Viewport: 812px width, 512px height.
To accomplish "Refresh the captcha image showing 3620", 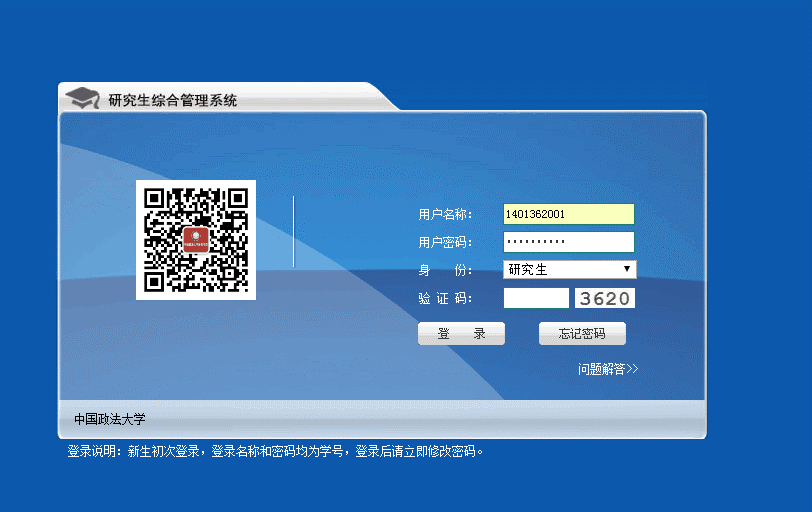I will (605, 298).
